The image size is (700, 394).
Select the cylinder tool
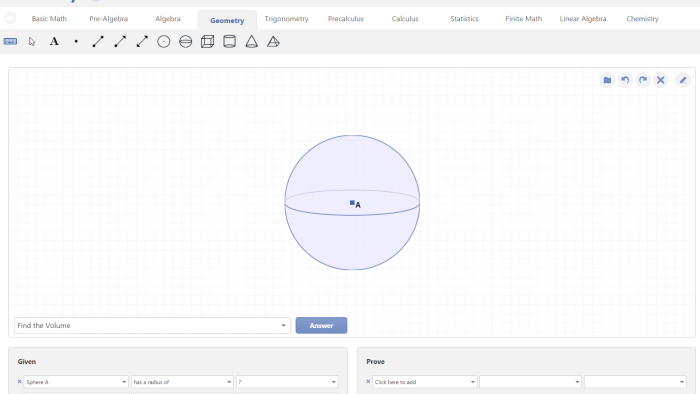coord(229,41)
